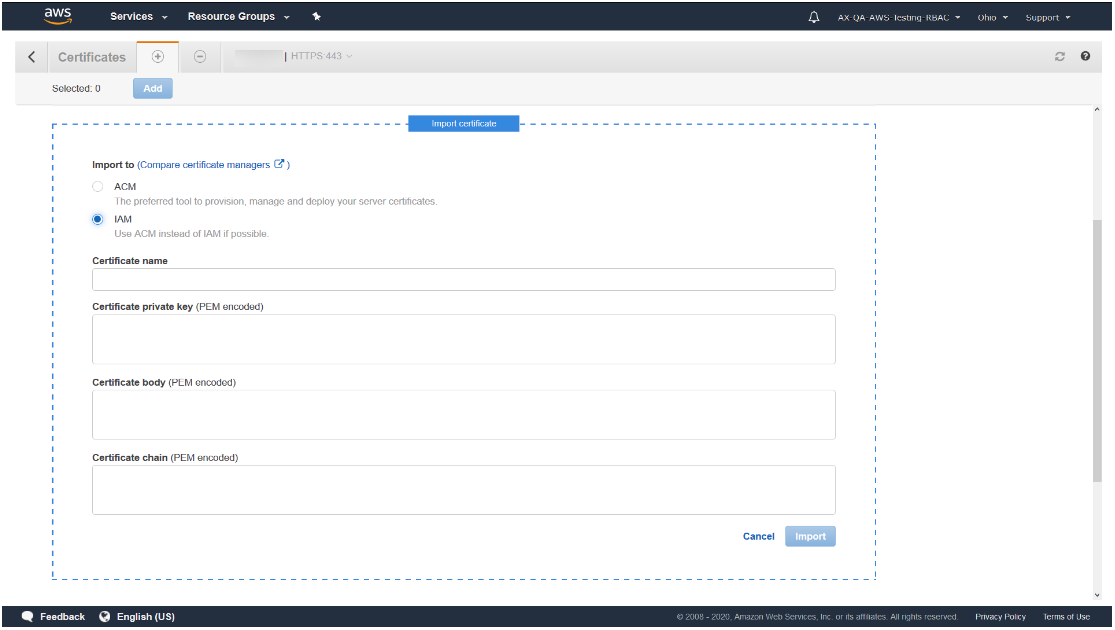The height and width of the screenshot is (630, 1115).
Task: Open the pinned shortcuts star icon
Action: [316, 16]
